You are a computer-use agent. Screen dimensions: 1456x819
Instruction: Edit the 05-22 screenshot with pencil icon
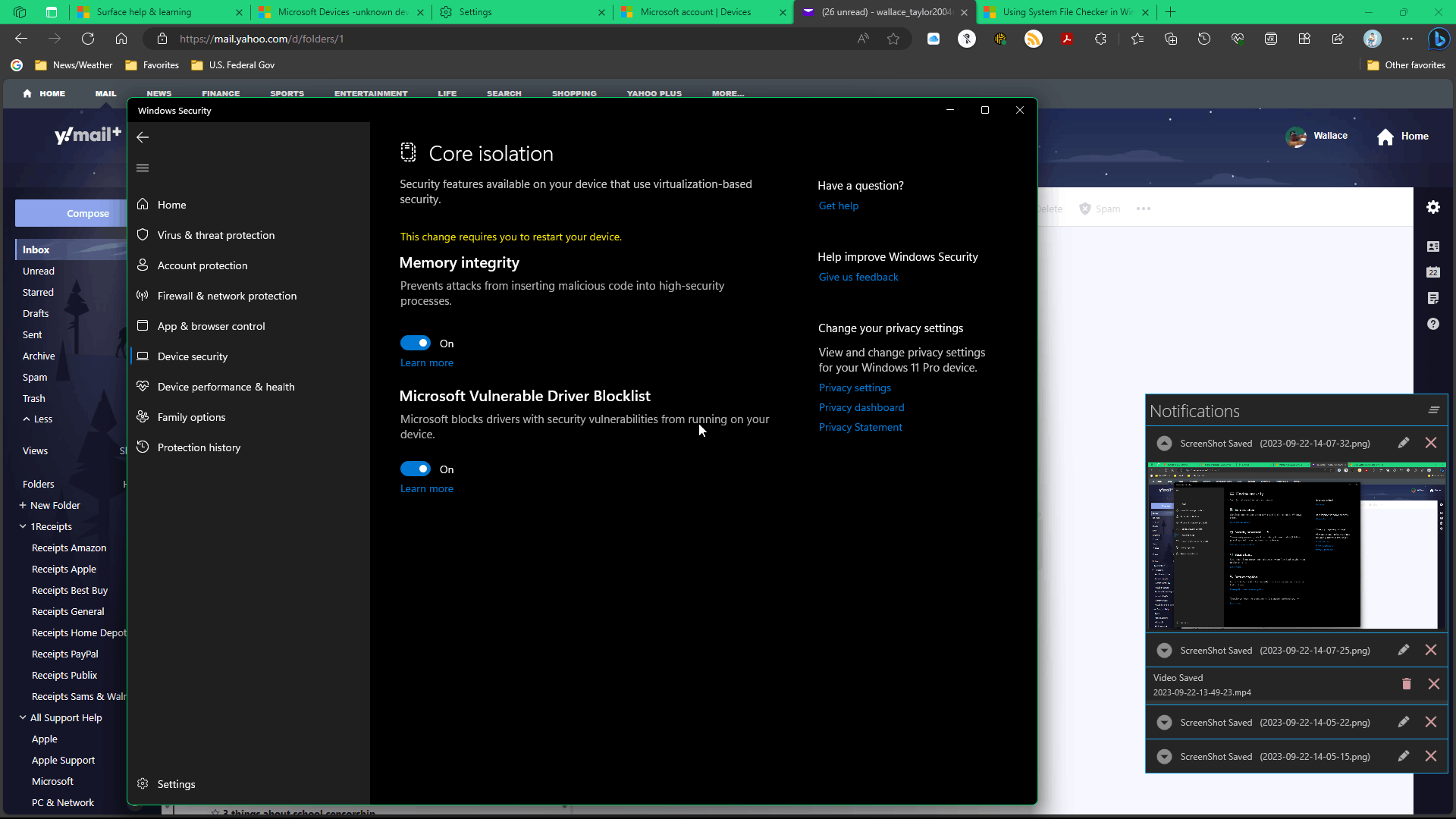pos(1404,722)
